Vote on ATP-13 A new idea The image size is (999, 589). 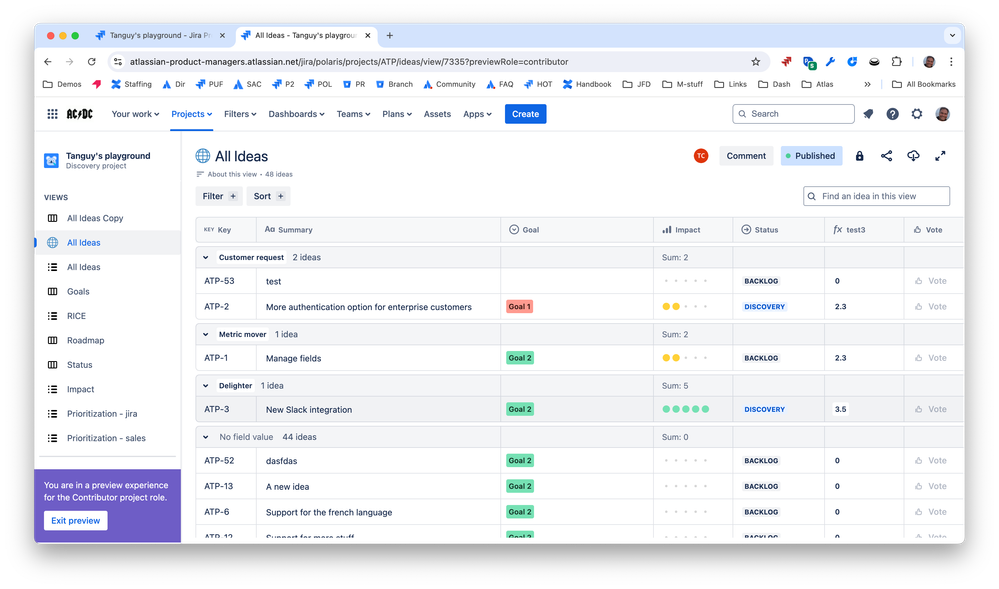pyautogui.click(x=931, y=486)
